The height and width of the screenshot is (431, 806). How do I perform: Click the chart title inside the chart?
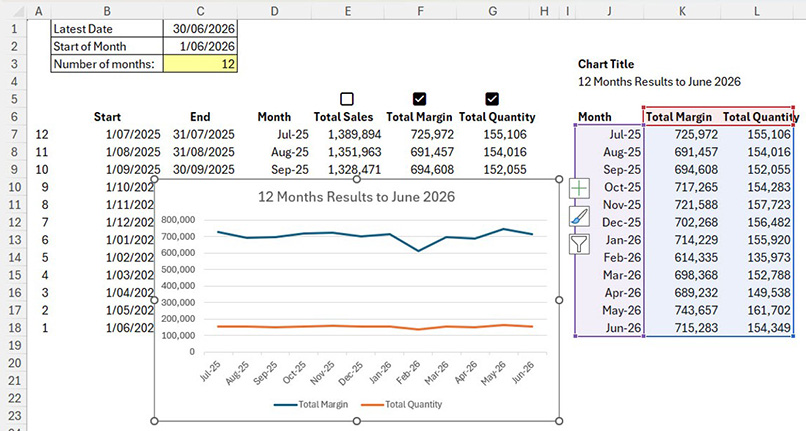coord(356,197)
